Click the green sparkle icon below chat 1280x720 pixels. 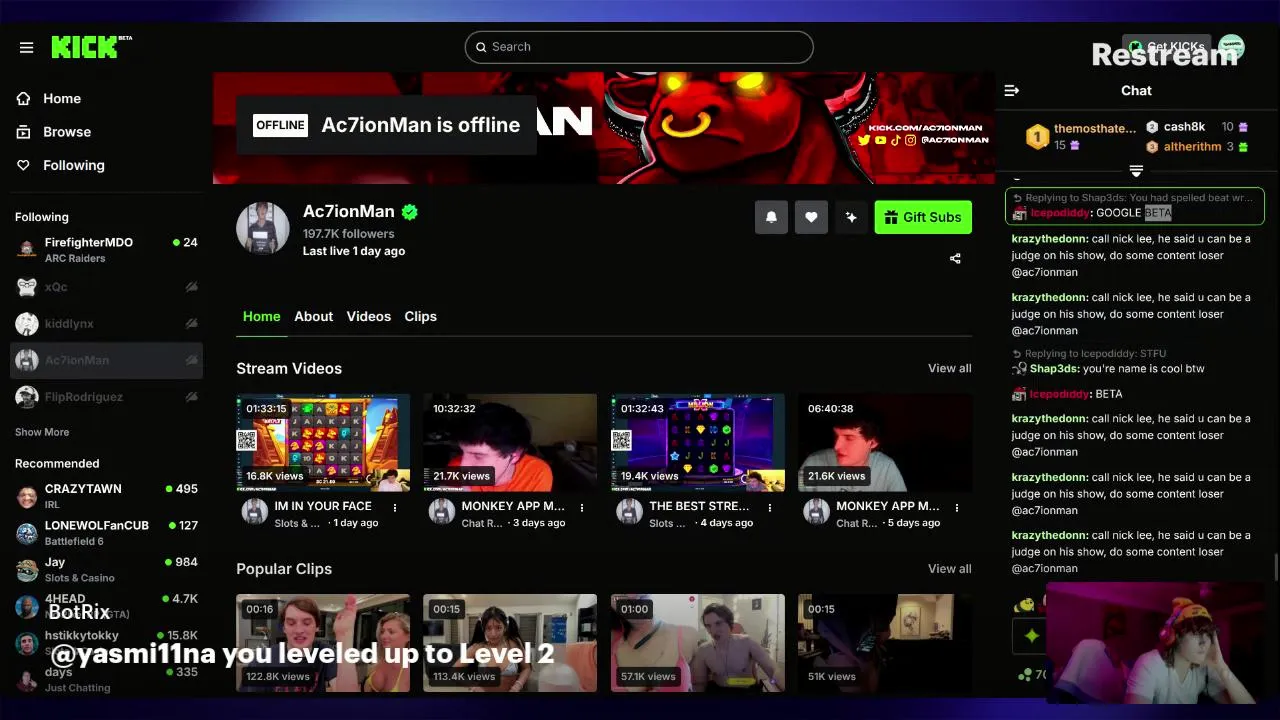click(x=1031, y=635)
